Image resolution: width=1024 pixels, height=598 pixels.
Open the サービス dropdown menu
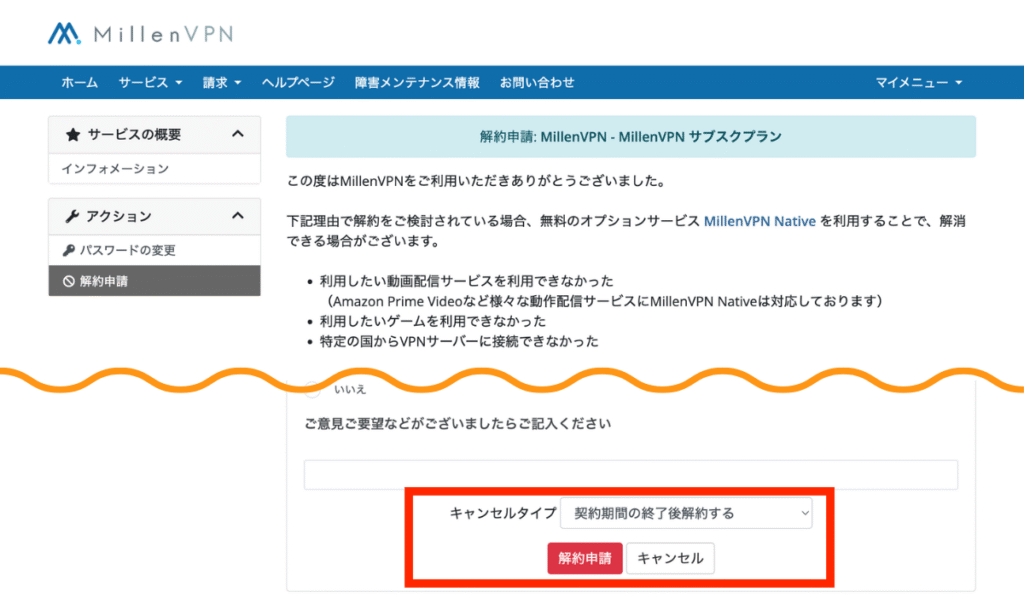pyautogui.click(x=150, y=83)
